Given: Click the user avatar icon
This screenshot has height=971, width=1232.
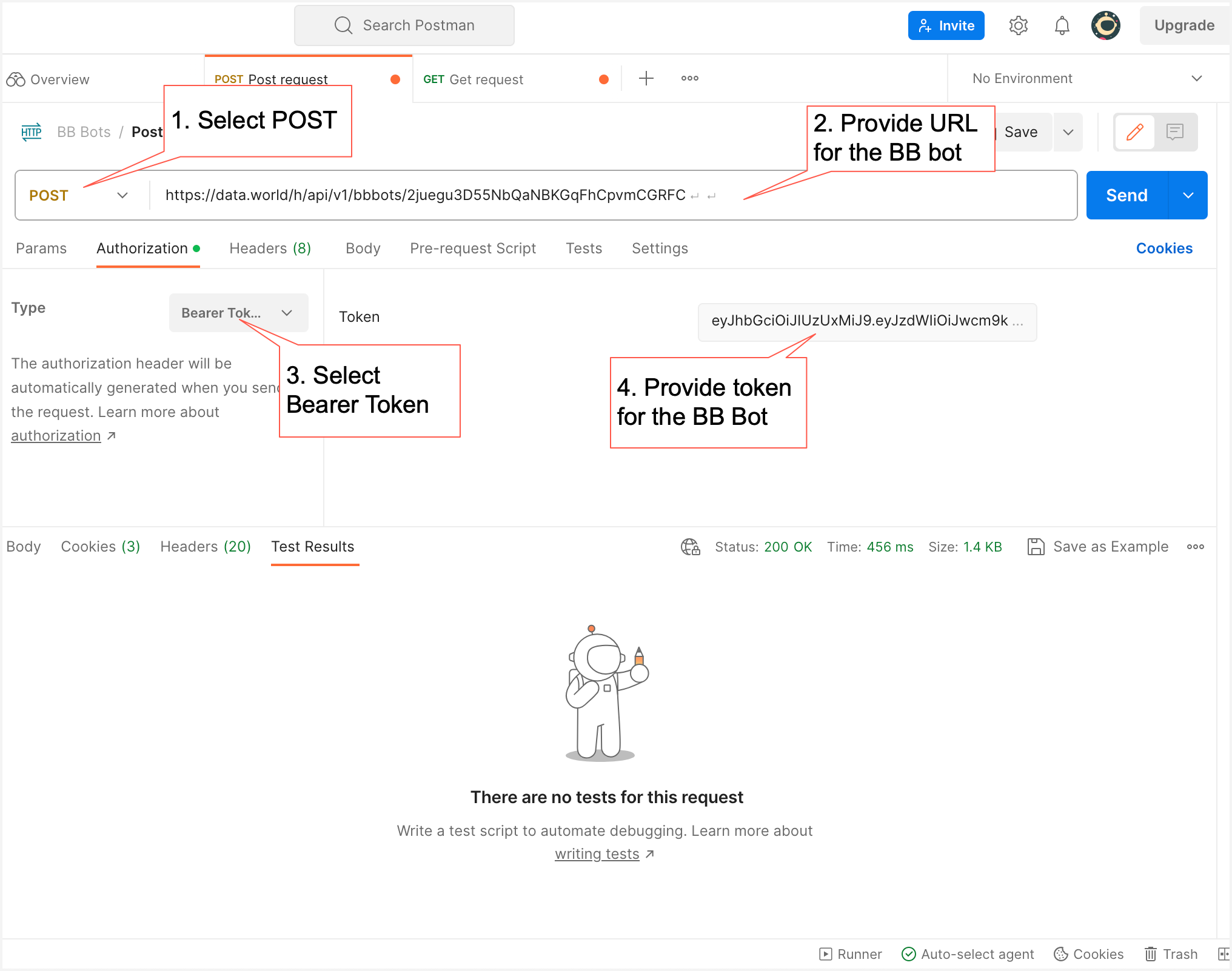Looking at the screenshot, I should click(x=1106, y=25).
